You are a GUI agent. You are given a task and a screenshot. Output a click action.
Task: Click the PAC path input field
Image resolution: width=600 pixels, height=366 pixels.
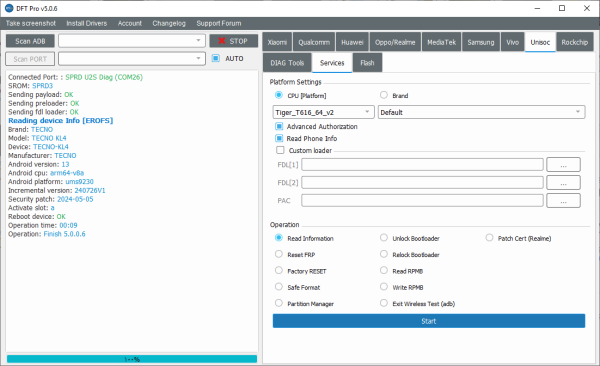pos(422,201)
